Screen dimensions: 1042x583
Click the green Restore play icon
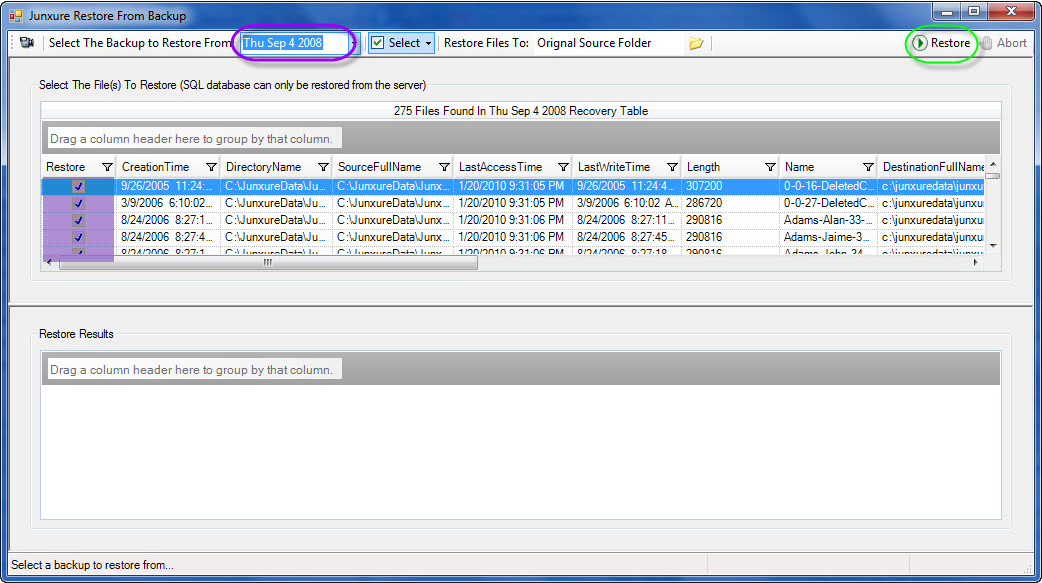click(920, 43)
